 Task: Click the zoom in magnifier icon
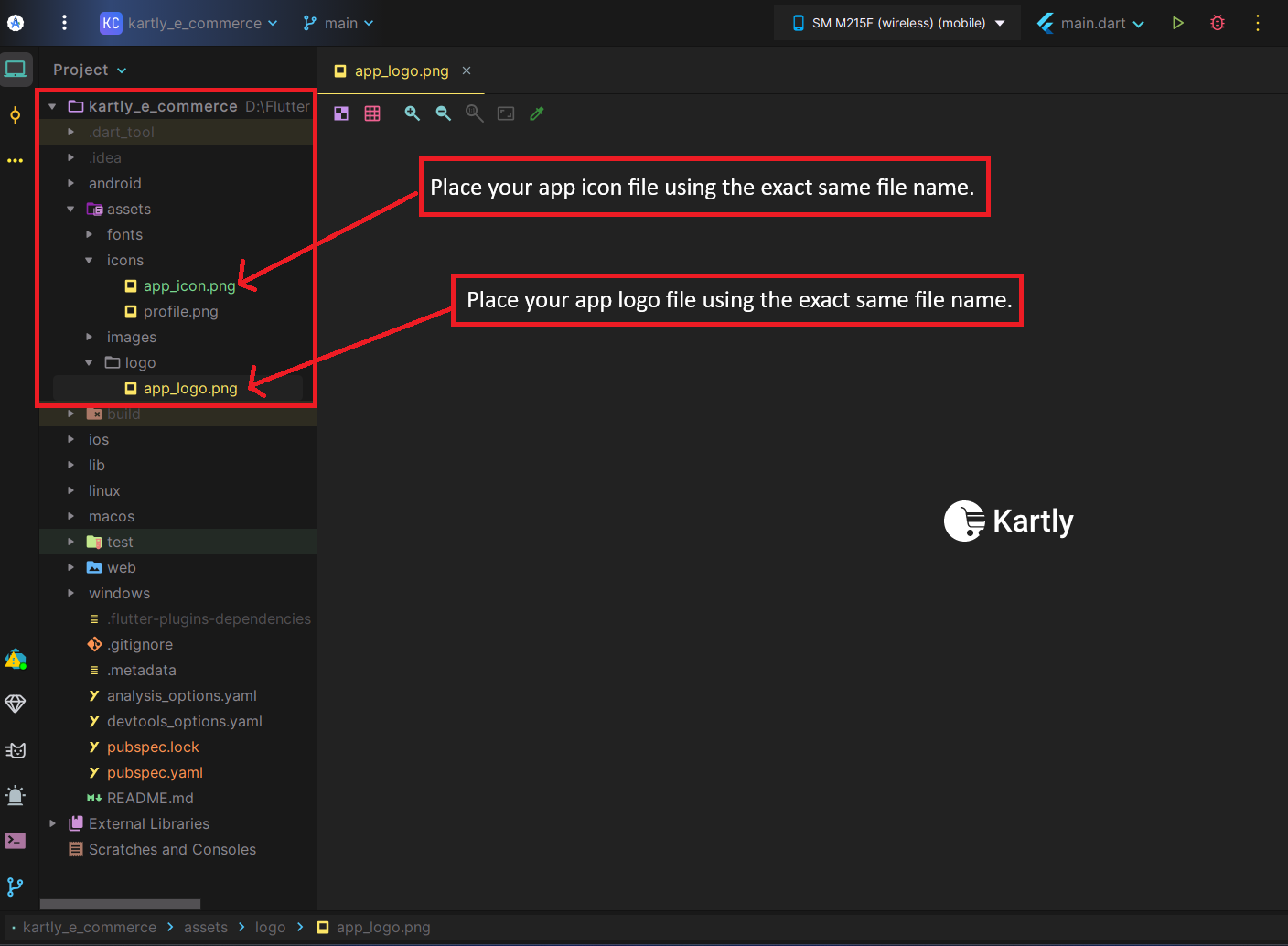click(413, 113)
